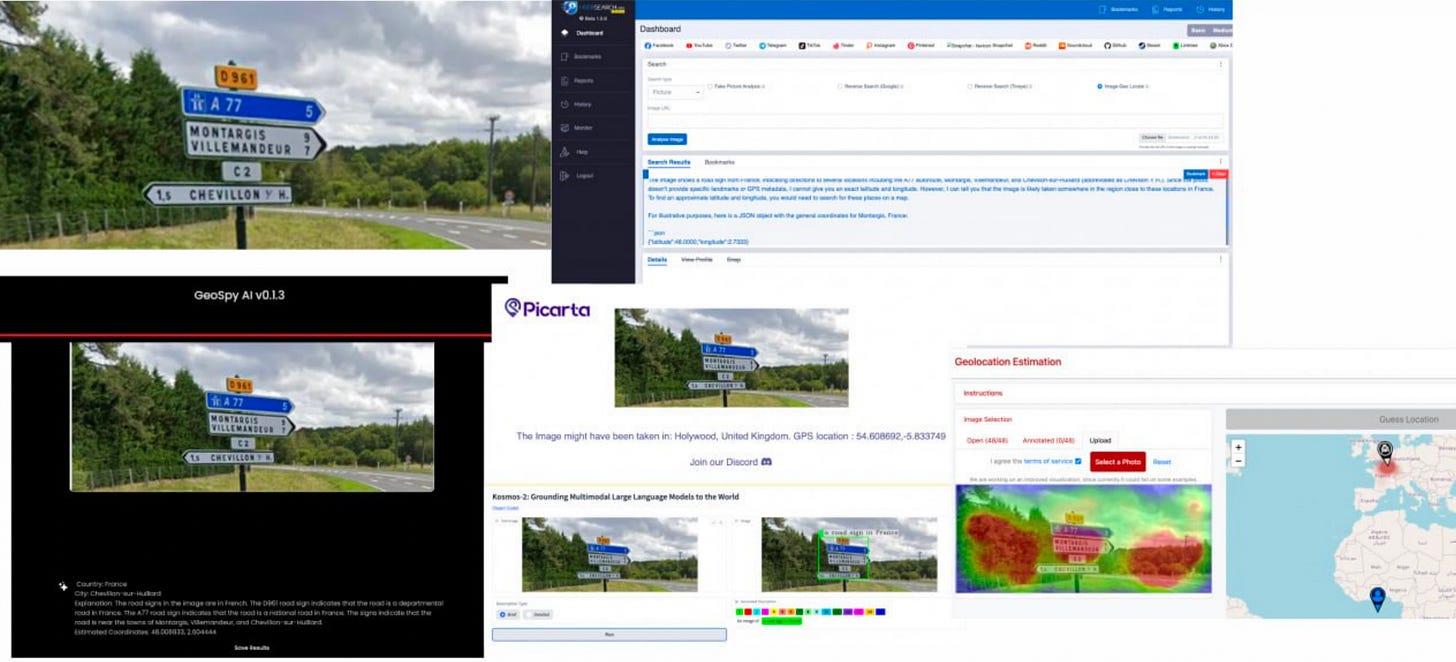Click the Soundcloud platform icon
Viewport: 1456px width, 662px height.
pyautogui.click(x=1062, y=45)
